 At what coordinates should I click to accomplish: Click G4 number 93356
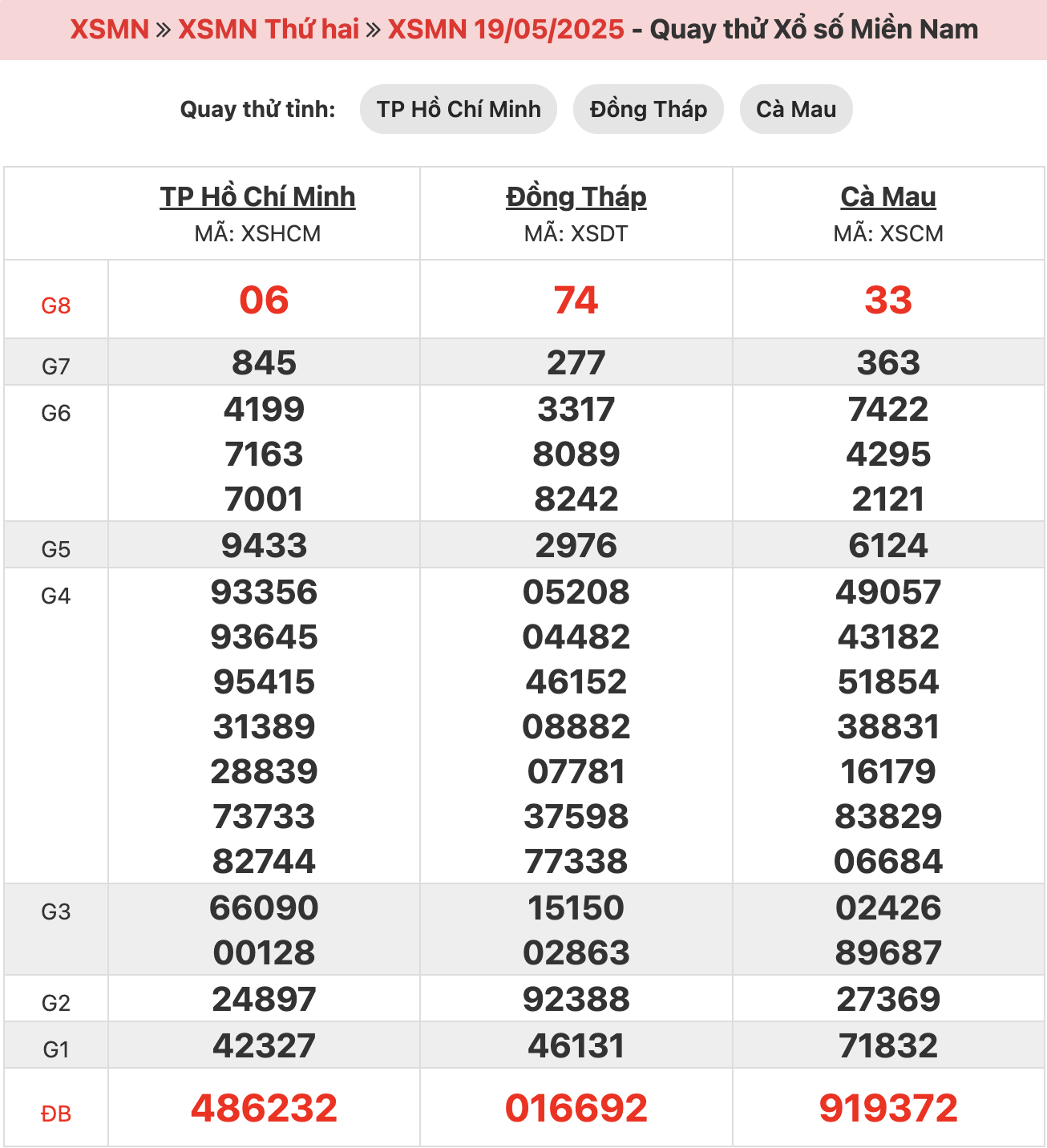coord(264,592)
